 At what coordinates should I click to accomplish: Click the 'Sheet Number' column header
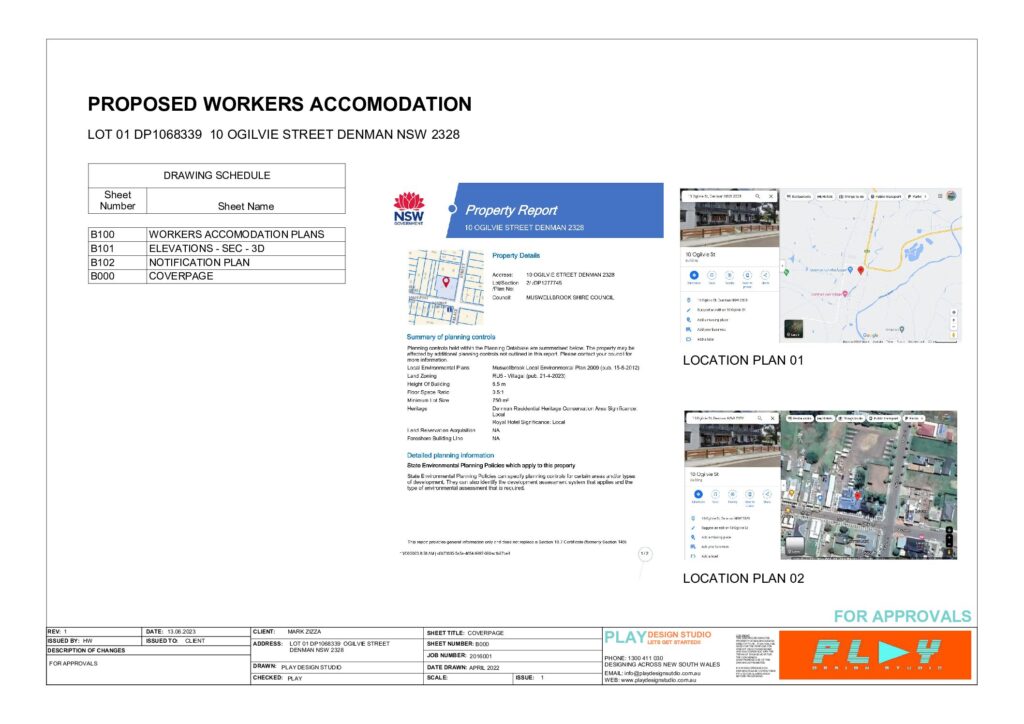click(x=118, y=200)
